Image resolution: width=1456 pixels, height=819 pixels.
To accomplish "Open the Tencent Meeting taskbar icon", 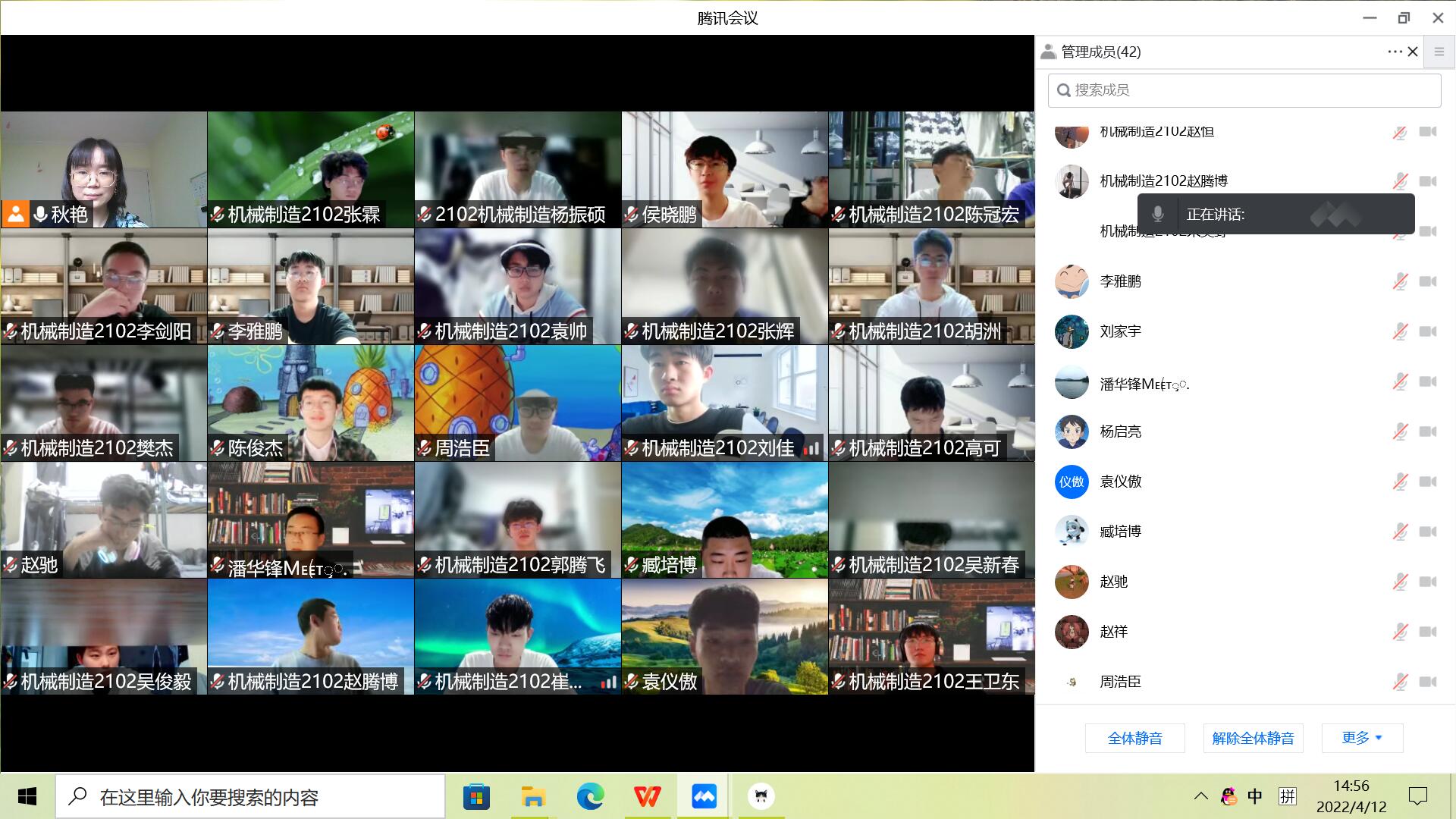I will (x=704, y=796).
